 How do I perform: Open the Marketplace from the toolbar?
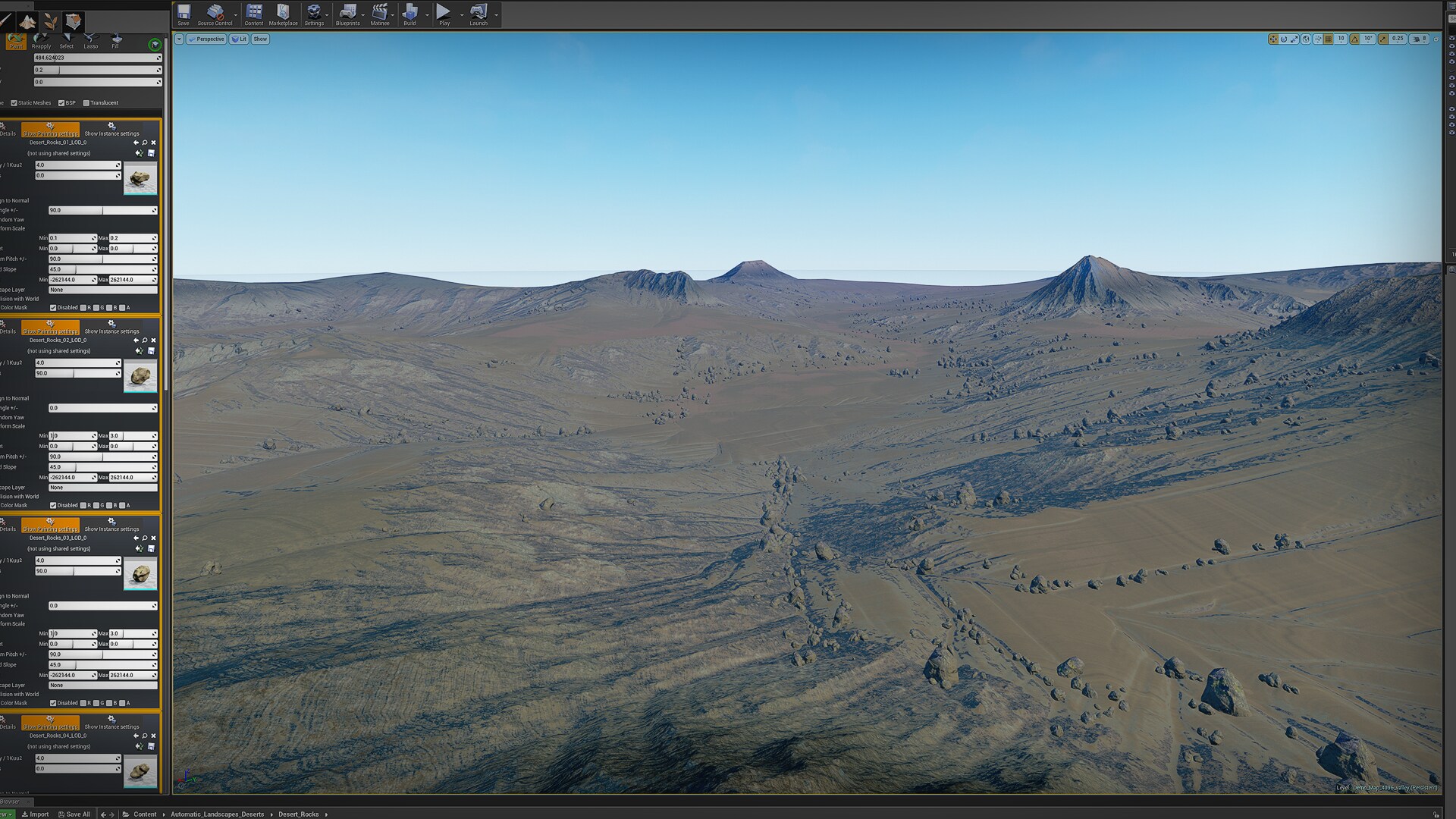coord(283,14)
